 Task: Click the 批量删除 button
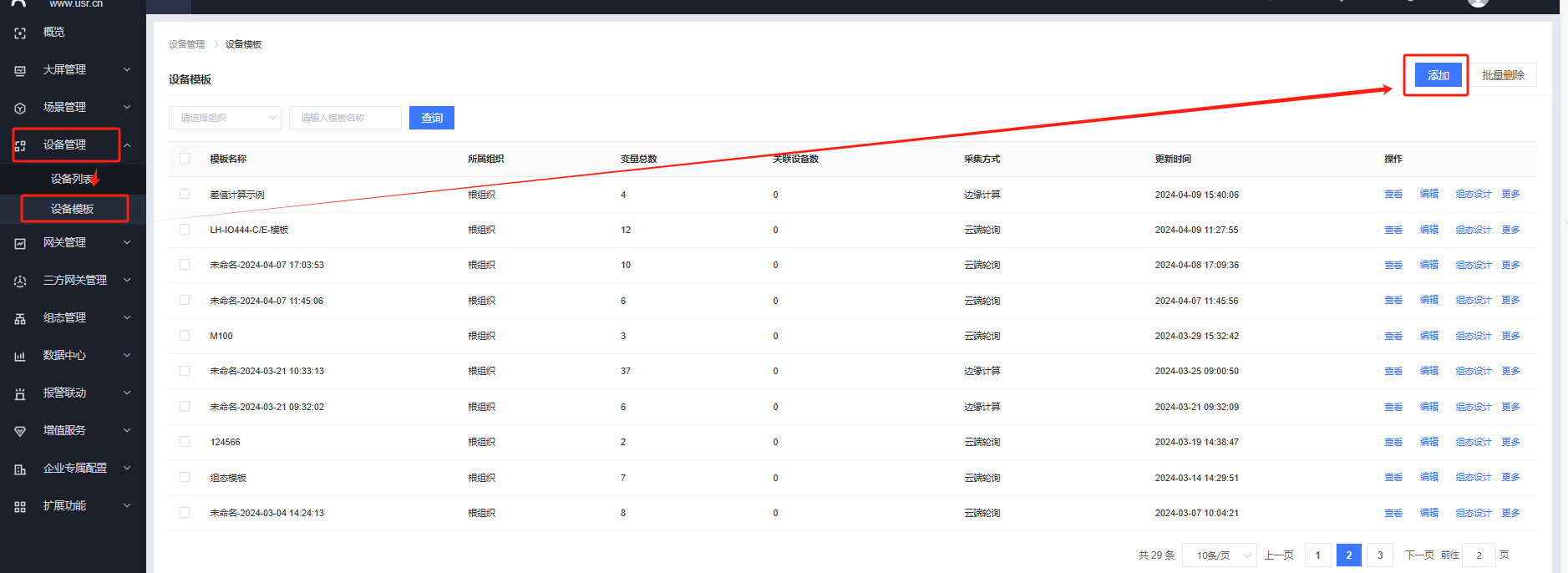tap(1503, 75)
